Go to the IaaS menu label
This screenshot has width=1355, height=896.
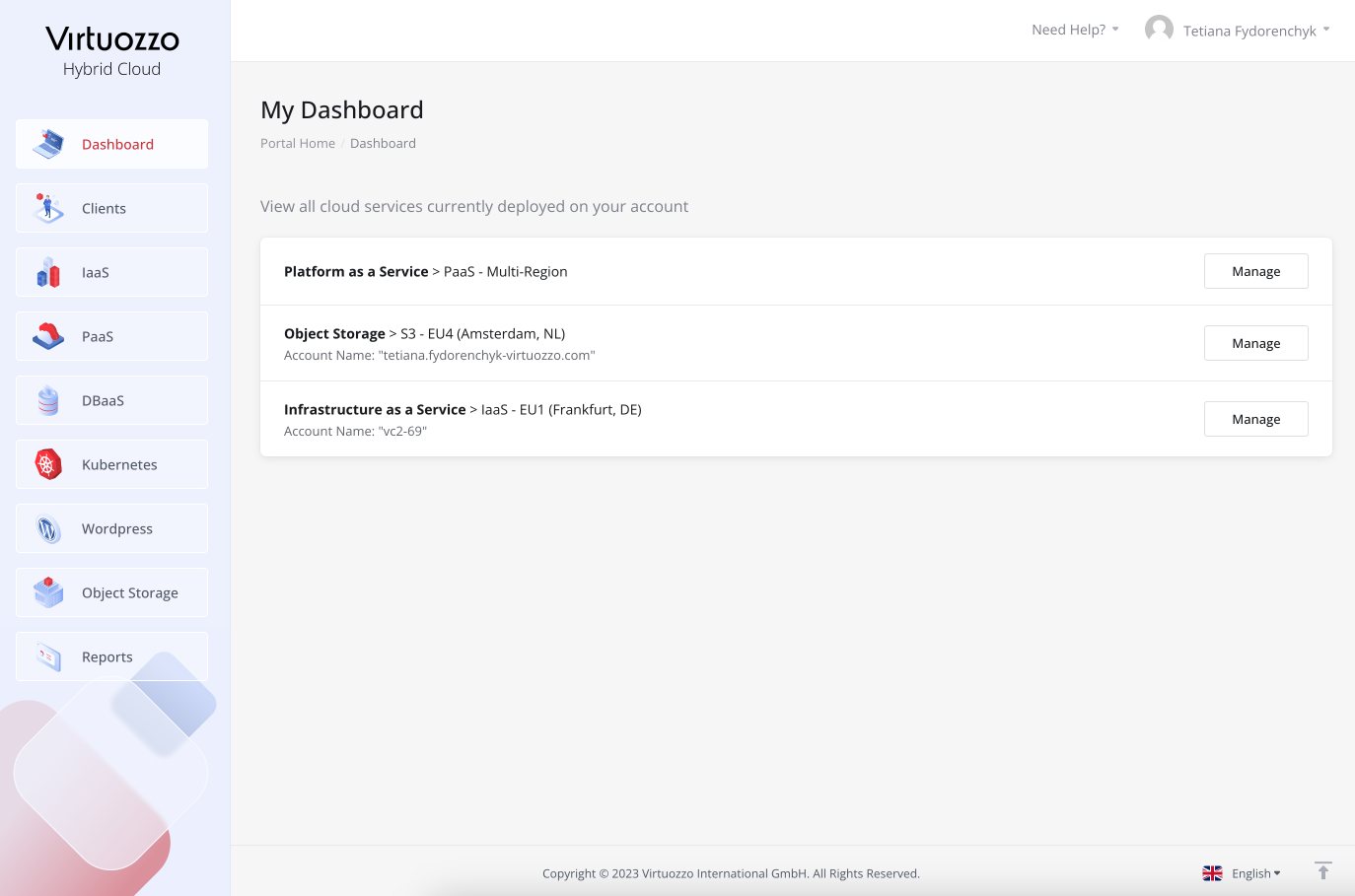(x=96, y=272)
